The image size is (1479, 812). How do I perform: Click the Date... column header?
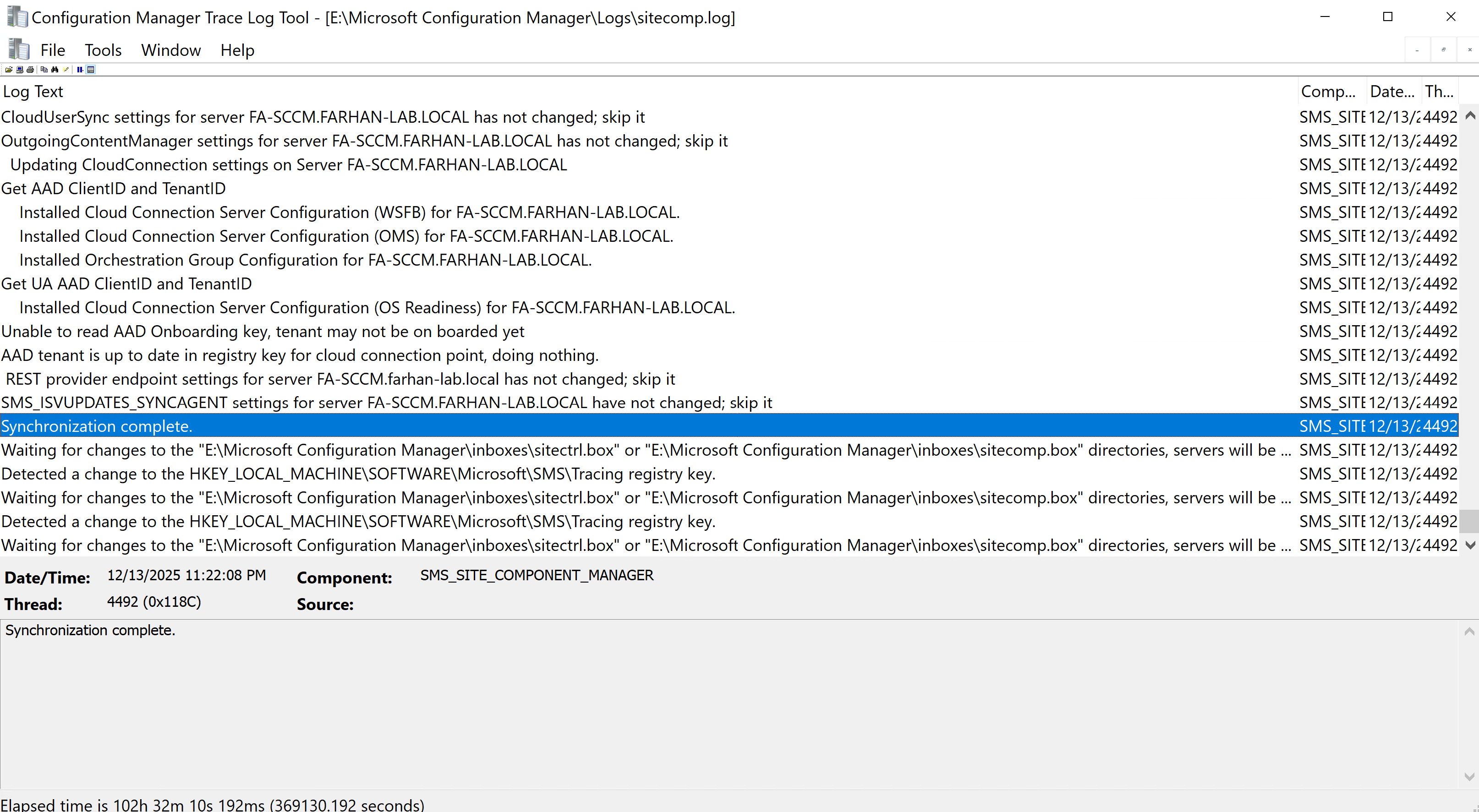(1392, 91)
